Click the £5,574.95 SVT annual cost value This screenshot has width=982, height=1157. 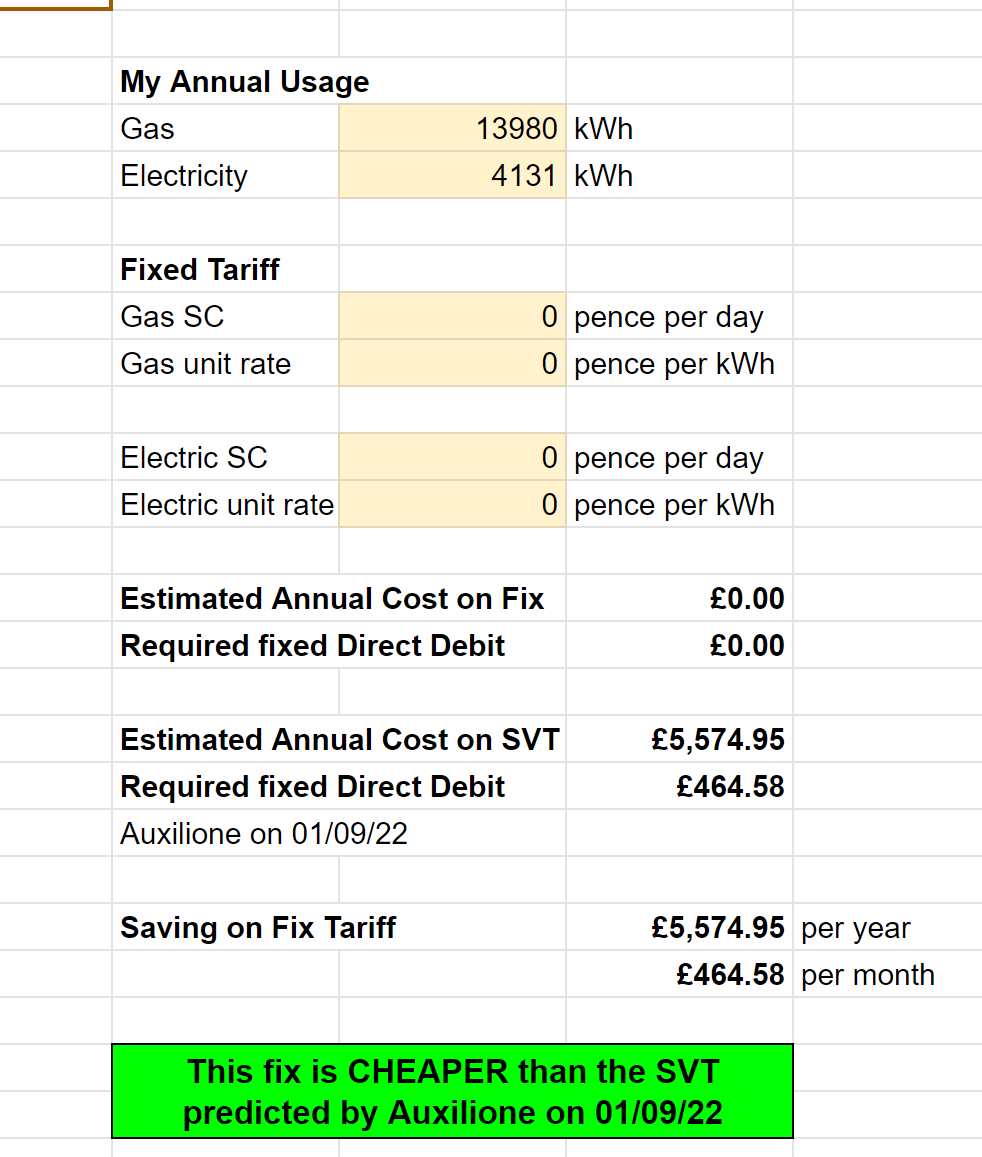coord(717,740)
